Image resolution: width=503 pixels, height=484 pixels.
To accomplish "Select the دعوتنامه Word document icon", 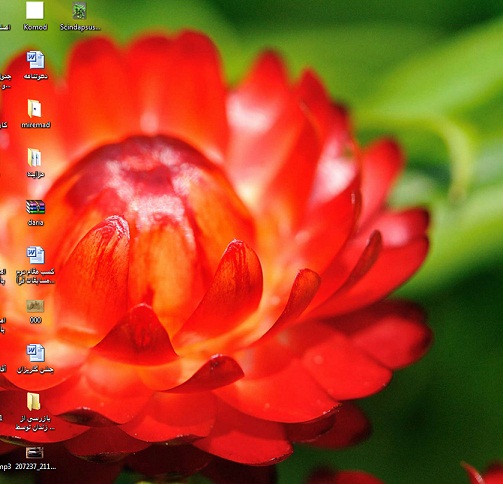I will point(35,60).
